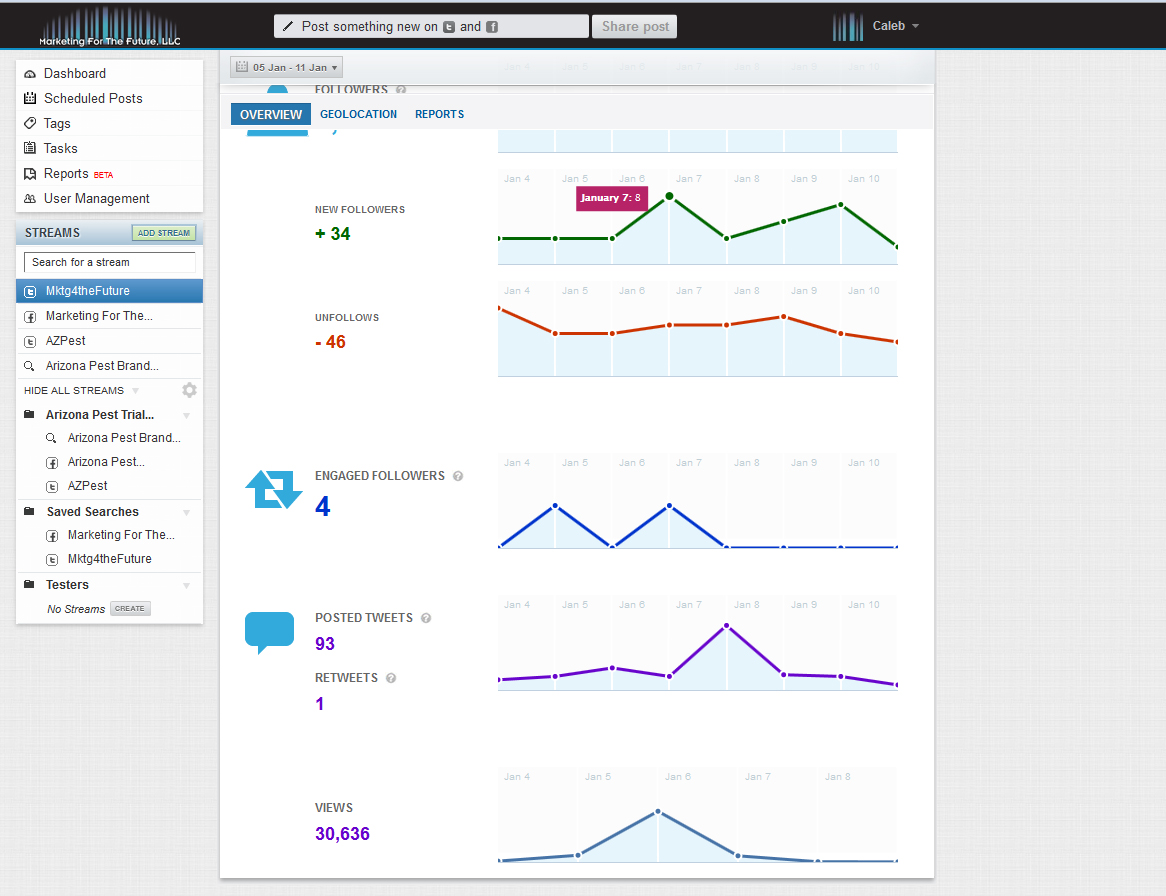
Task: Switch to the Reports tab
Action: [439, 115]
